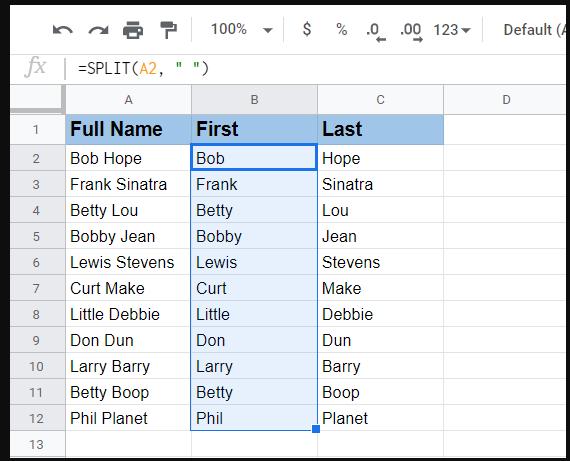This screenshot has height=461, width=570.
Task: Select the Phil Planet cell
Action: (x=128, y=418)
